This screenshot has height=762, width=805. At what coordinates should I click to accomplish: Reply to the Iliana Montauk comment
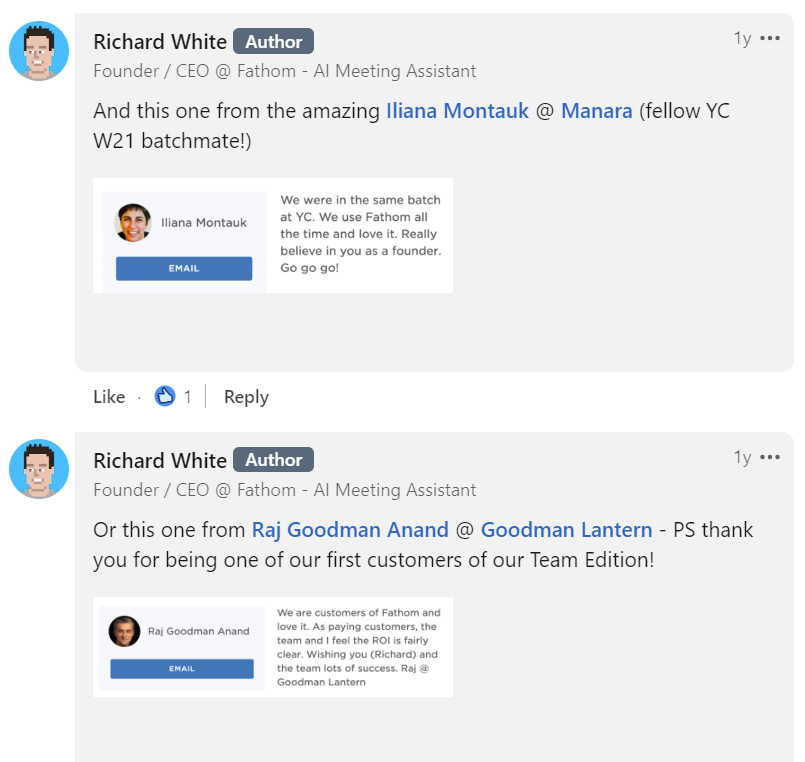click(x=246, y=397)
